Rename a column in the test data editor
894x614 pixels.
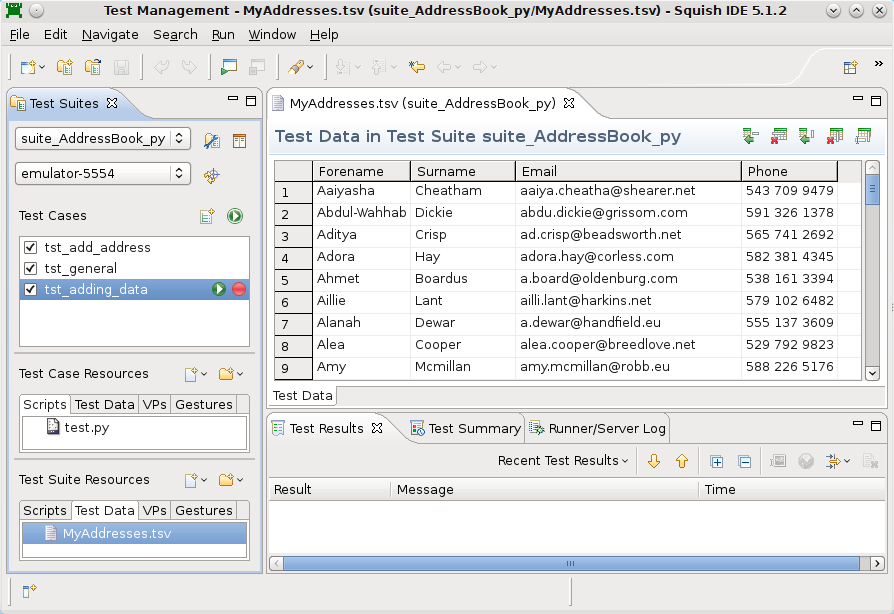pos(864,135)
